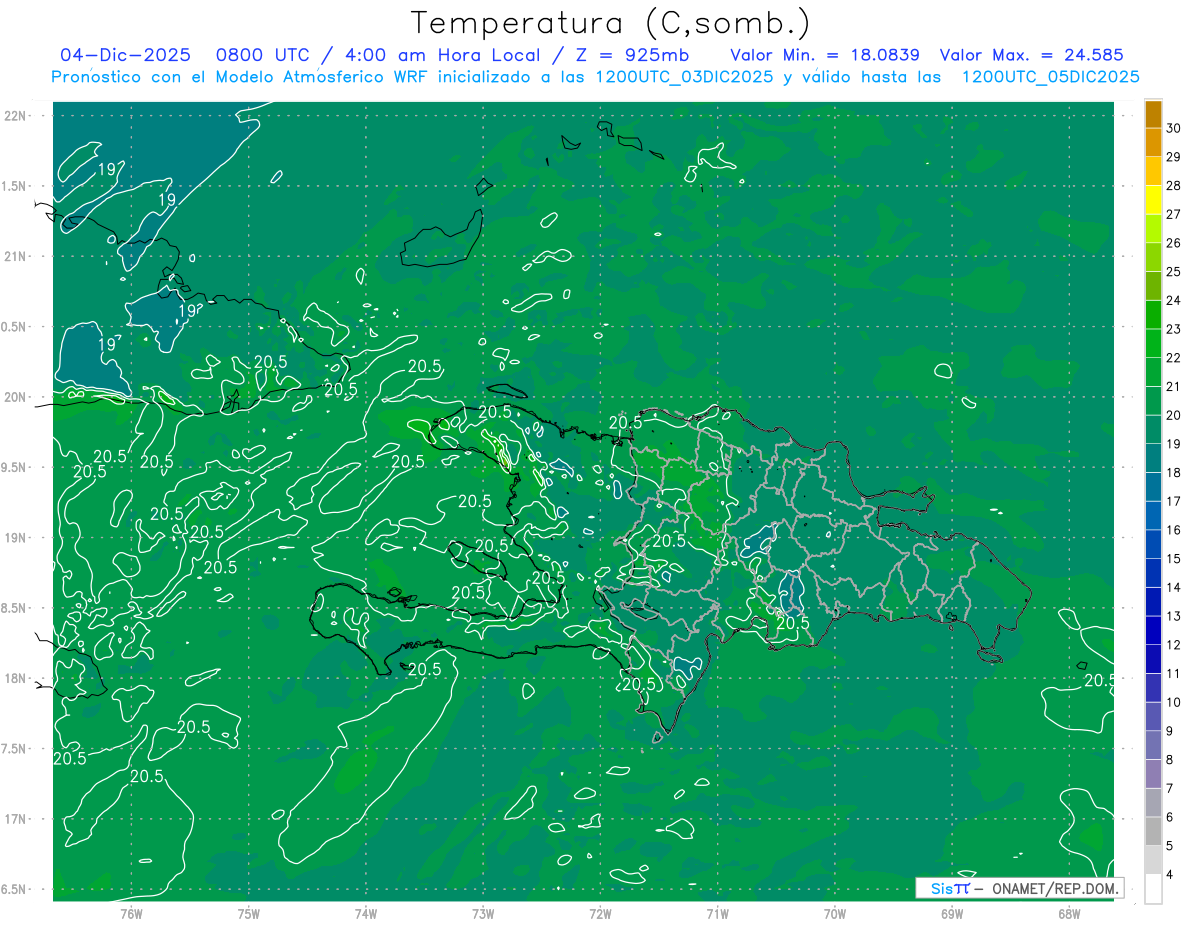Select the 'Z = 925mb' level text
The height and width of the screenshot is (927, 1200).
[634, 55]
